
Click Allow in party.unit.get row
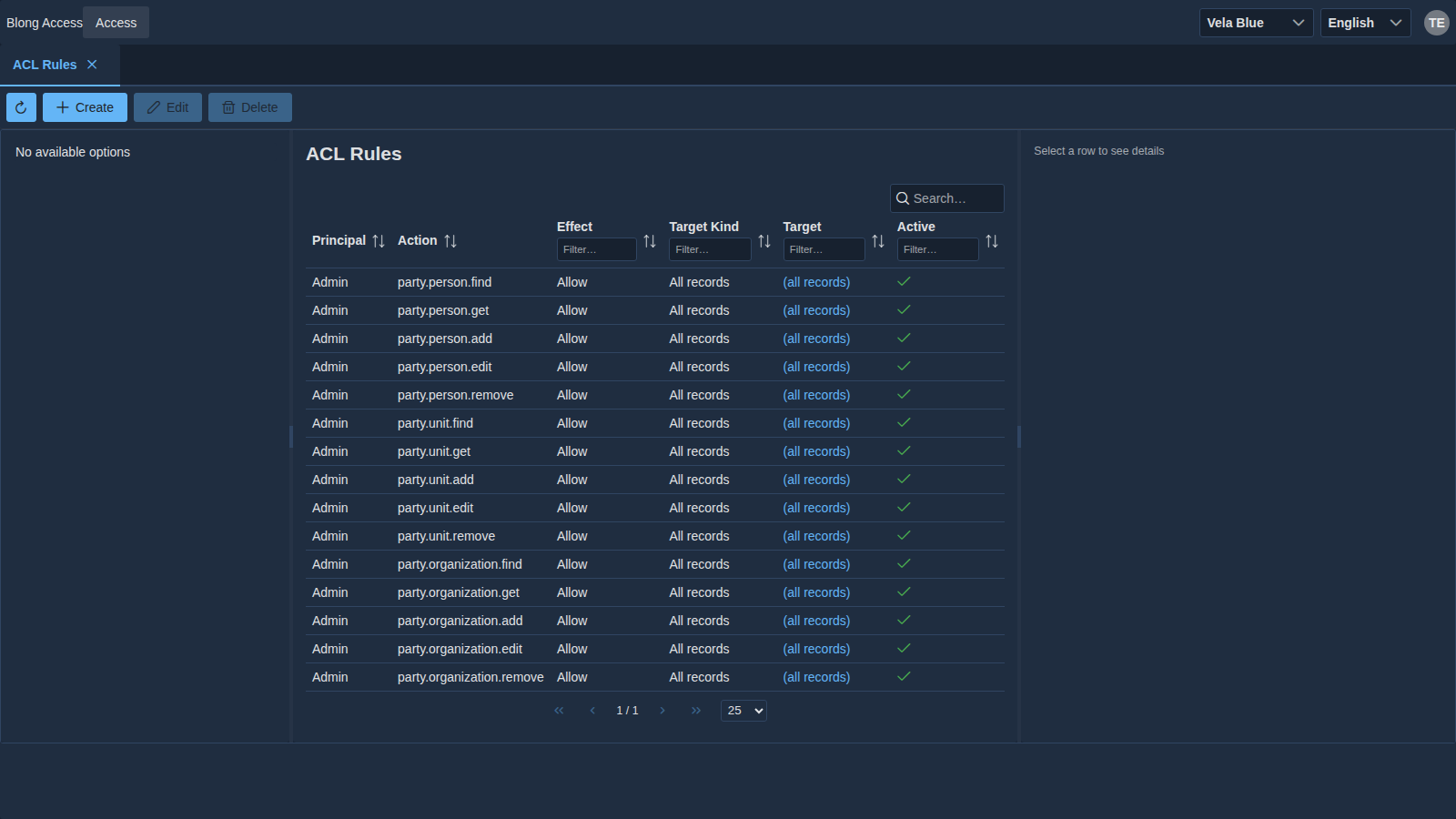pos(572,451)
